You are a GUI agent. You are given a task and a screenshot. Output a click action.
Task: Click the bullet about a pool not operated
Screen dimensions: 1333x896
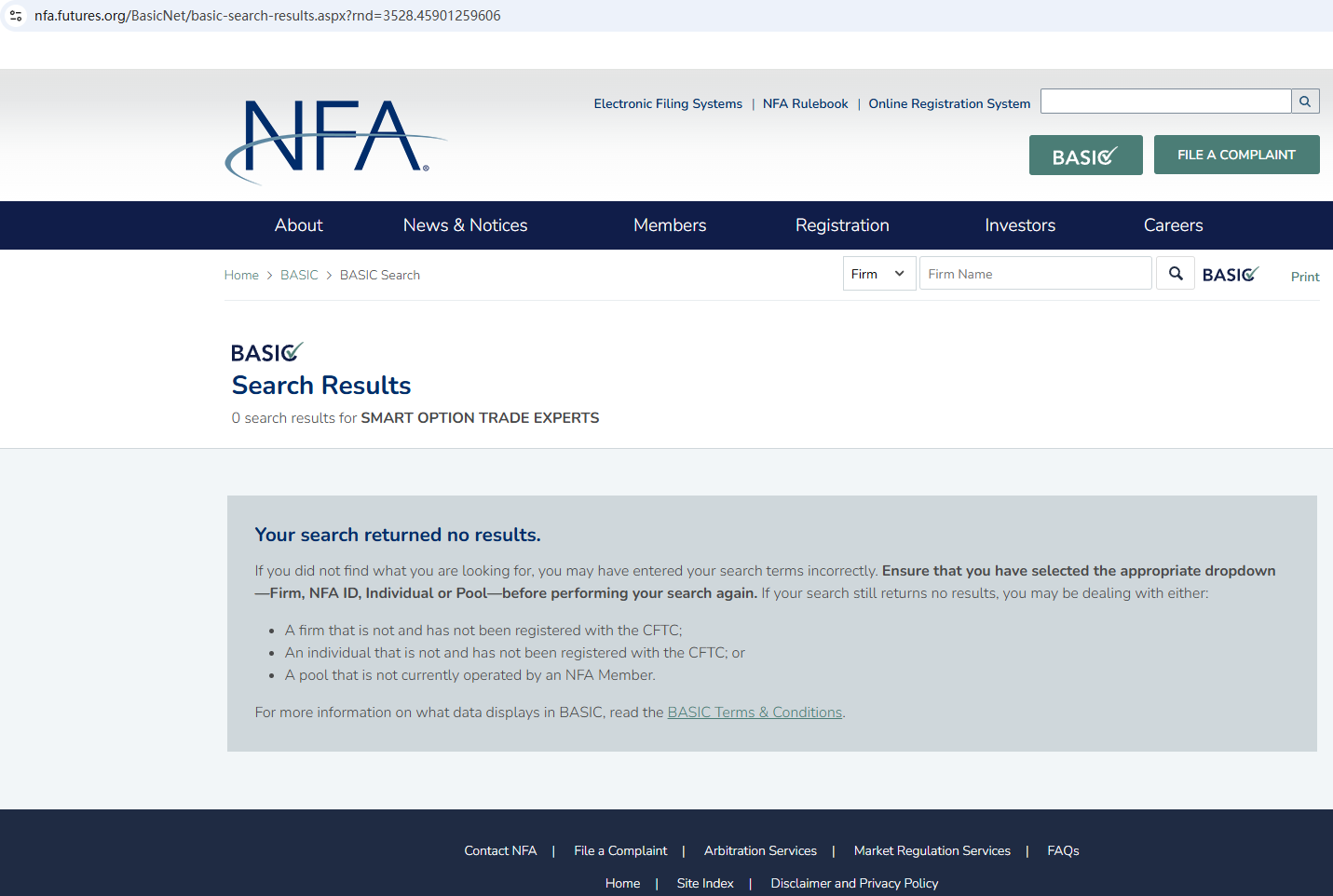(470, 675)
